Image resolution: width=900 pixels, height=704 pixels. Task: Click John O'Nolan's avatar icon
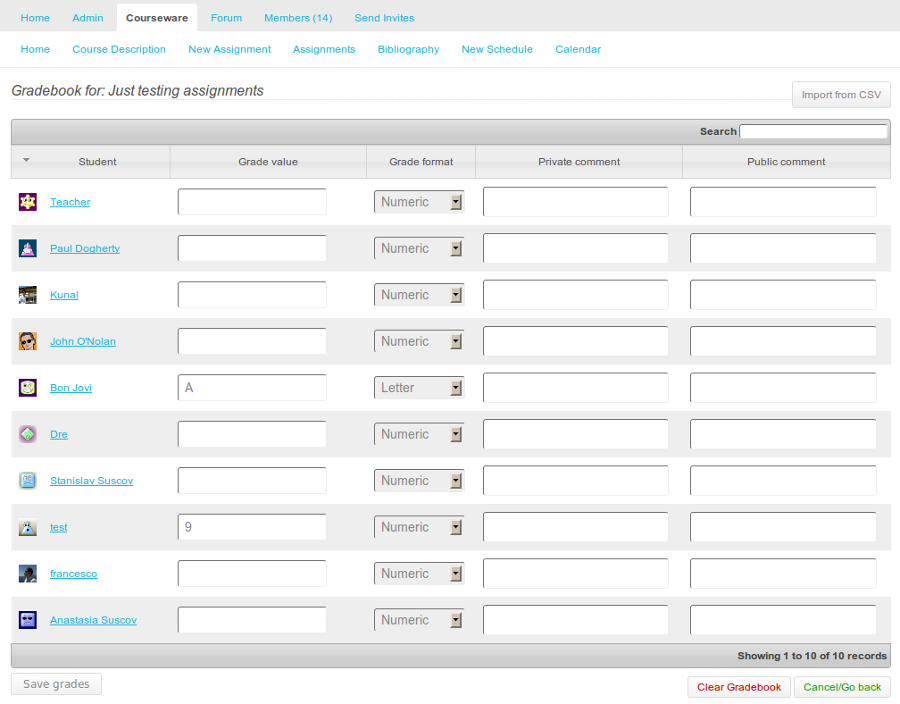[28, 341]
